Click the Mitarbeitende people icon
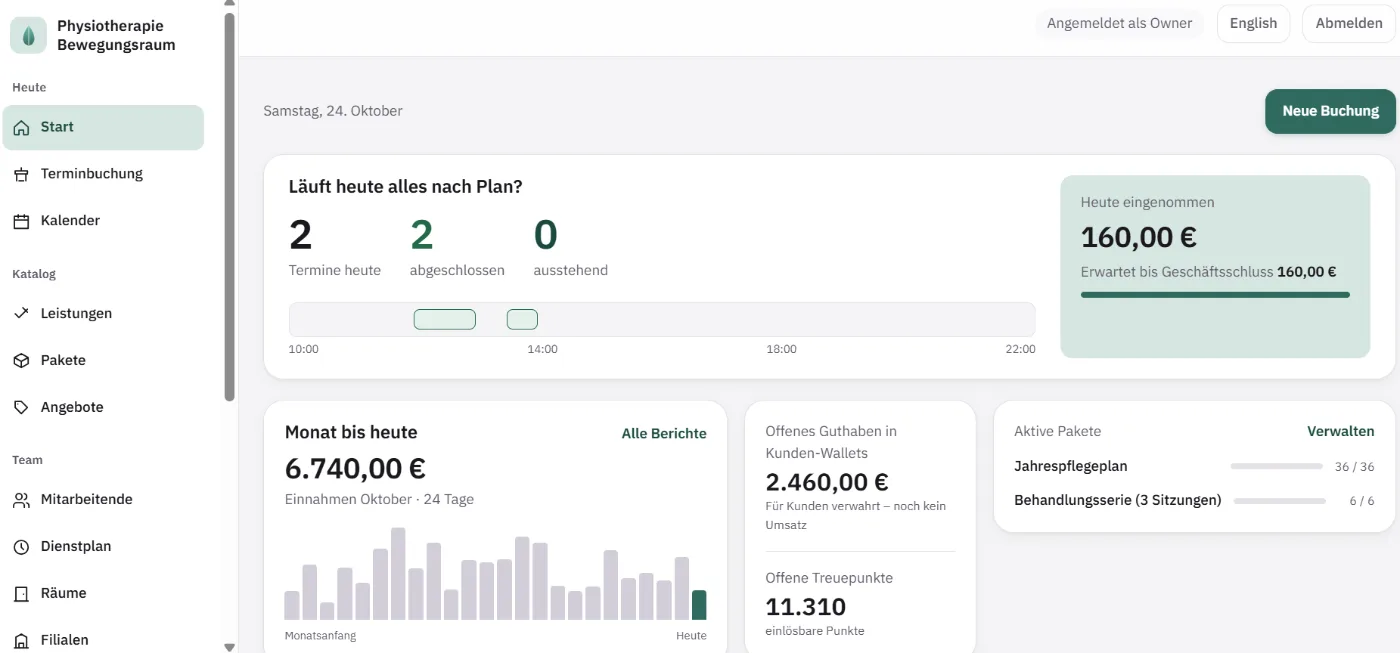Viewport: 1400px width, 653px height. tap(21, 500)
